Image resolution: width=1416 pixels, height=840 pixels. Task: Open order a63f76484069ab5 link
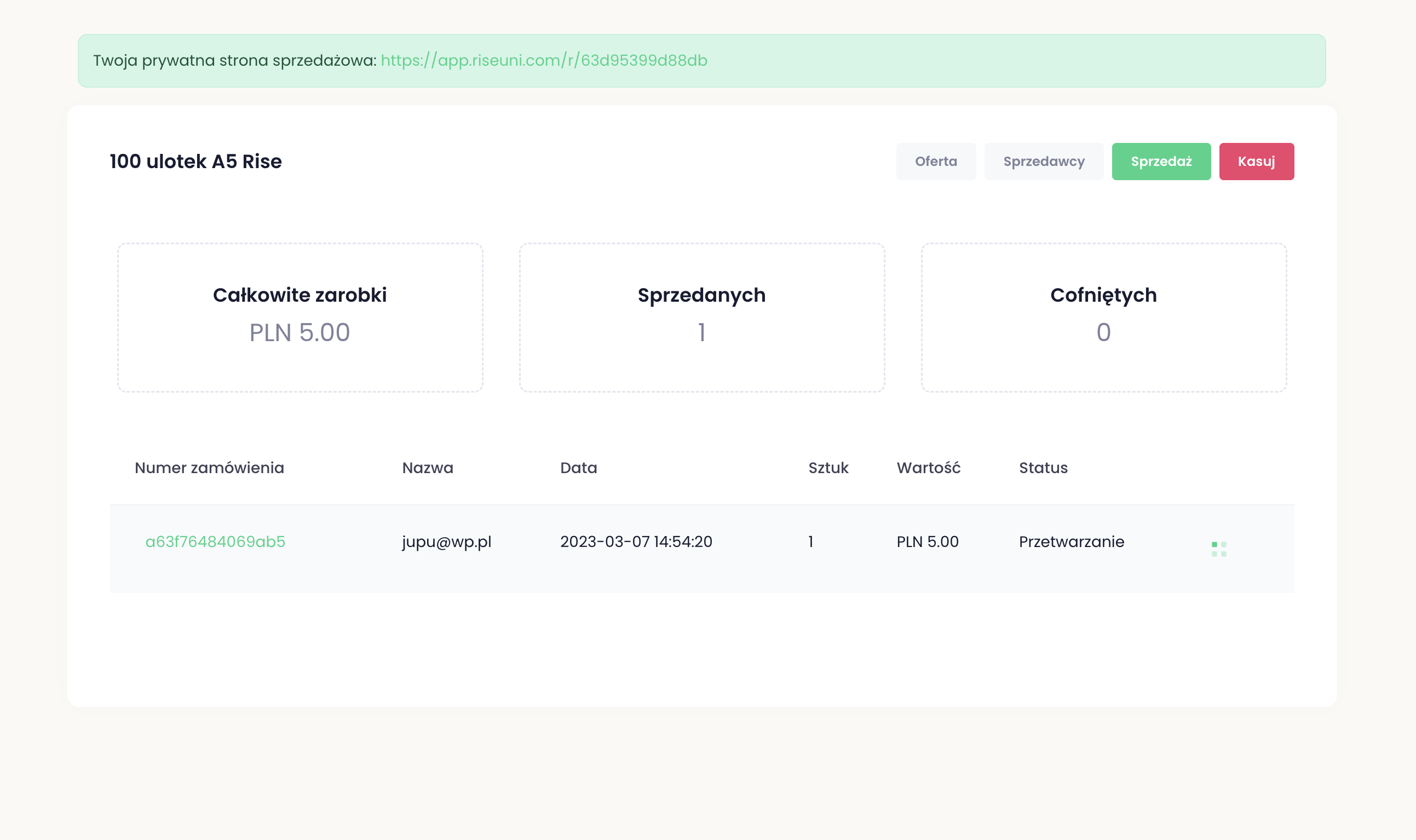(215, 542)
